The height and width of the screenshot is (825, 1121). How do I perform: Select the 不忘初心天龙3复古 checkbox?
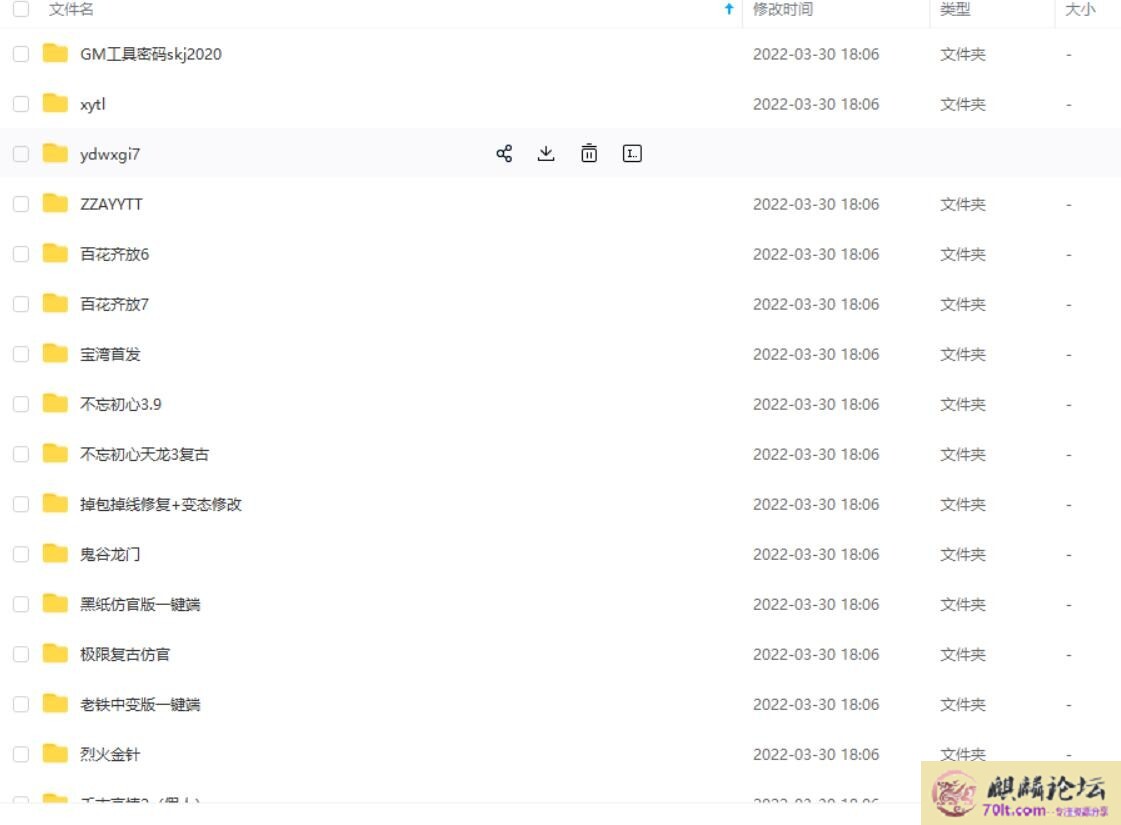(x=21, y=454)
